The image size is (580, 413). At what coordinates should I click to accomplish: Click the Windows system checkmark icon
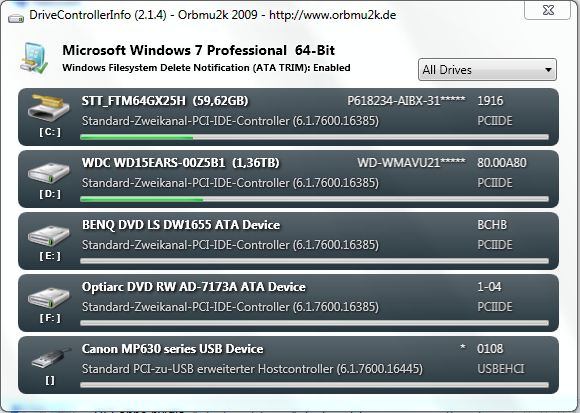34,58
